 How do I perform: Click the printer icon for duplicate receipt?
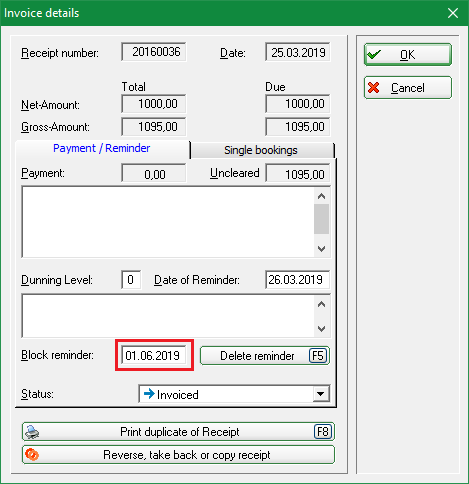(x=32, y=432)
